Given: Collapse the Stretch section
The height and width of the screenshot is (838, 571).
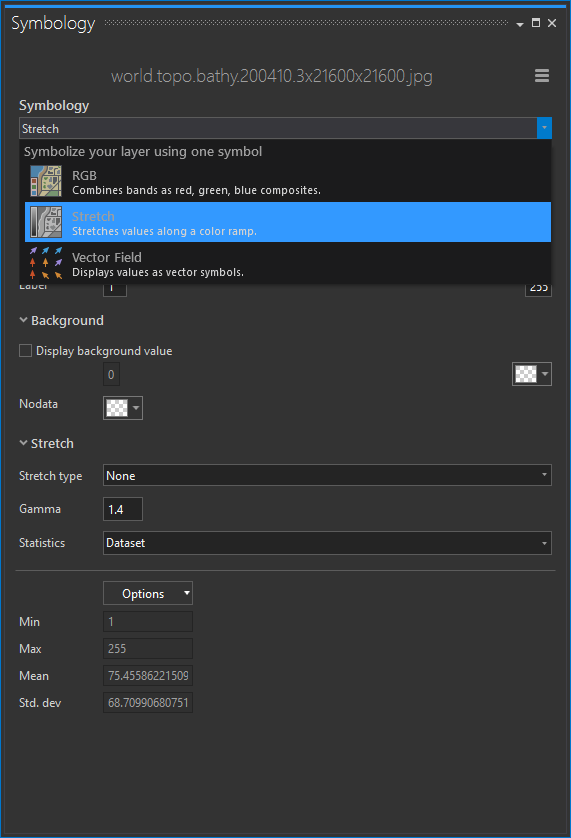Looking at the screenshot, I should 24,443.
